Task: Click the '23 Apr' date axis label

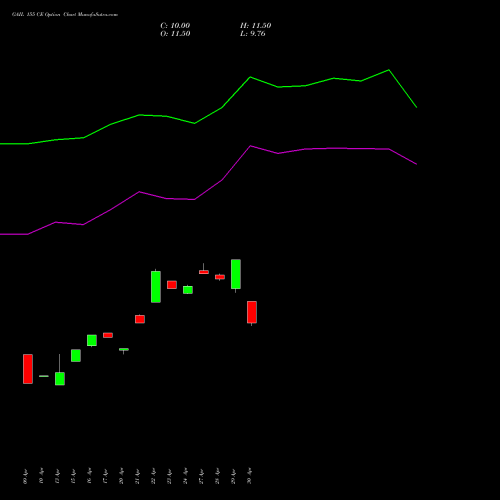Action: point(170,477)
